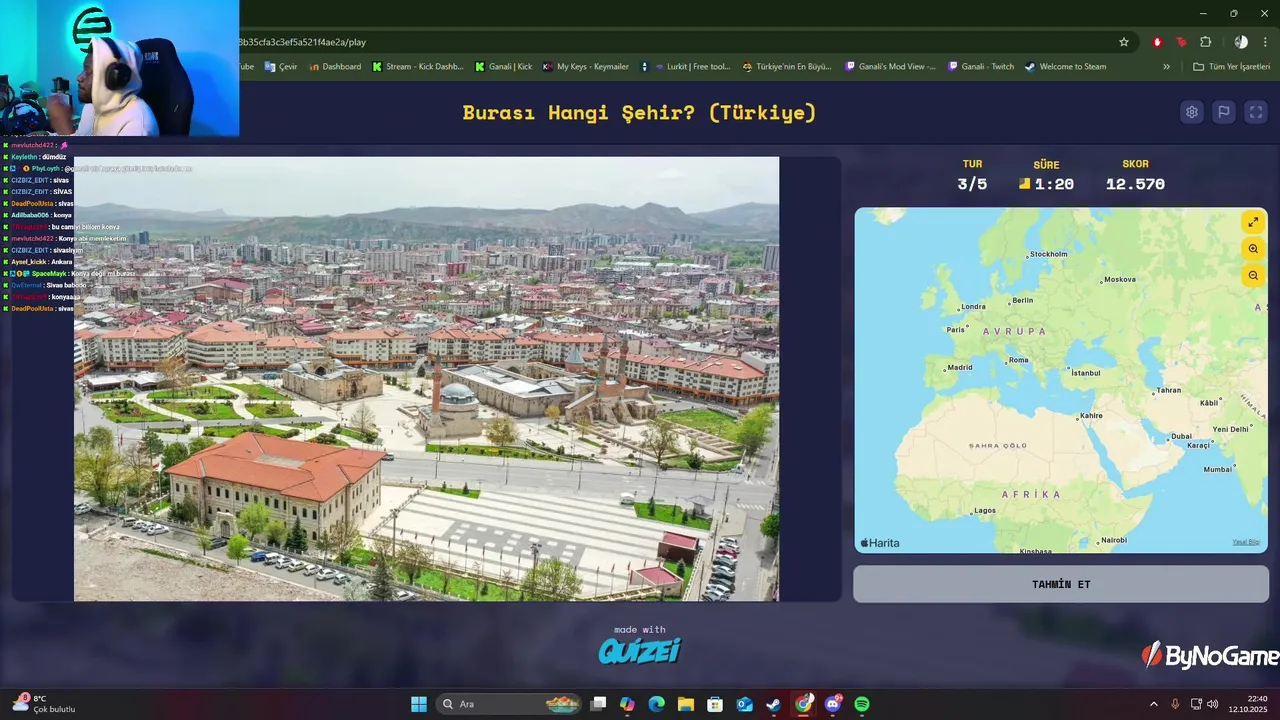Launch Copilot from the taskbar
Image resolution: width=1280 pixels, height=720 pixels.
(x=627, y=704)
